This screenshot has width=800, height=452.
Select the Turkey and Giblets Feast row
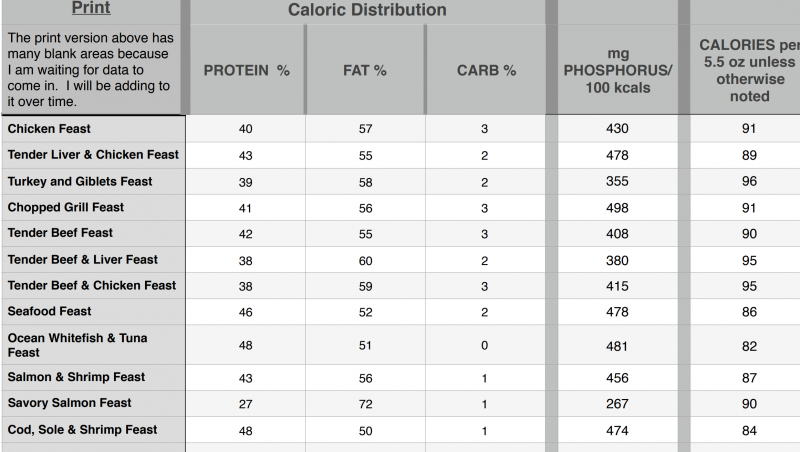80,181
